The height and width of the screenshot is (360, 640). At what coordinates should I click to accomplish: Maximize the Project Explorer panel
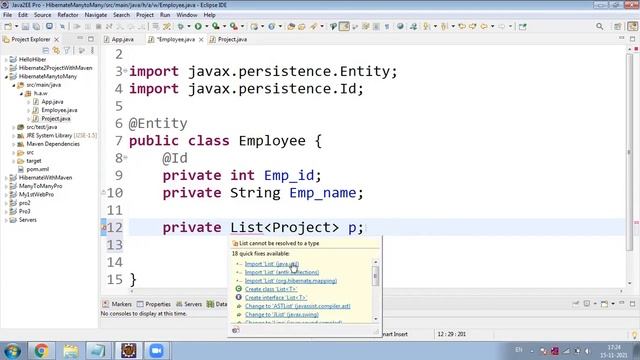(x=91, y=39)
